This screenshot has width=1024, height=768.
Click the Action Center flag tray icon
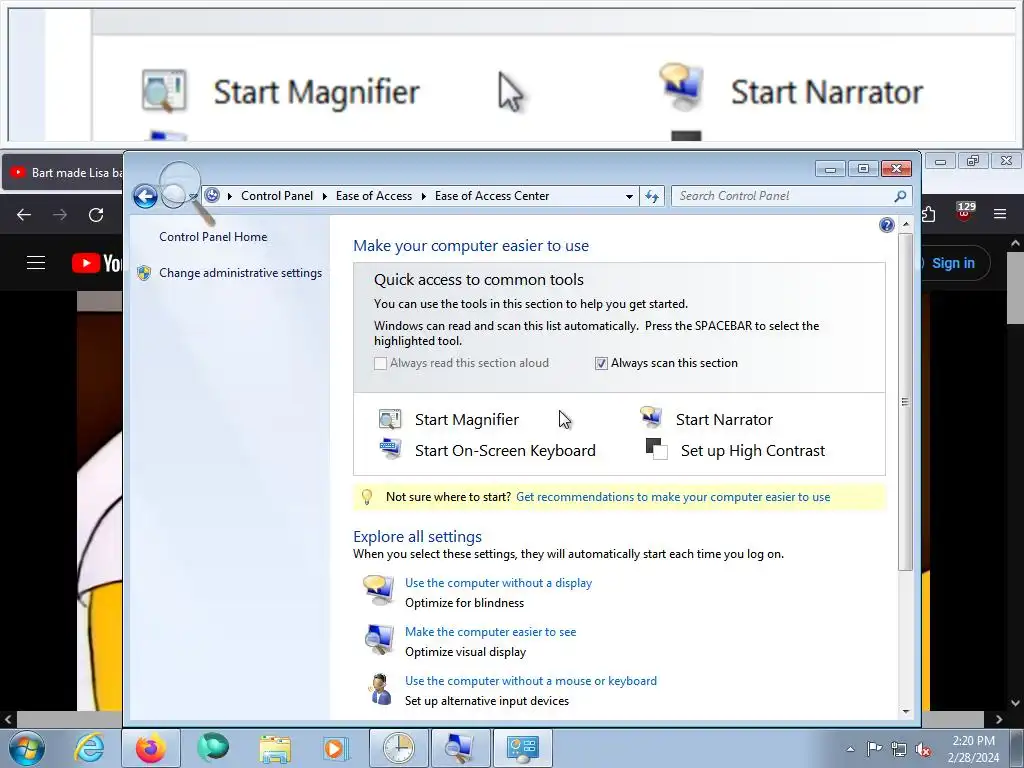point(874,749)
